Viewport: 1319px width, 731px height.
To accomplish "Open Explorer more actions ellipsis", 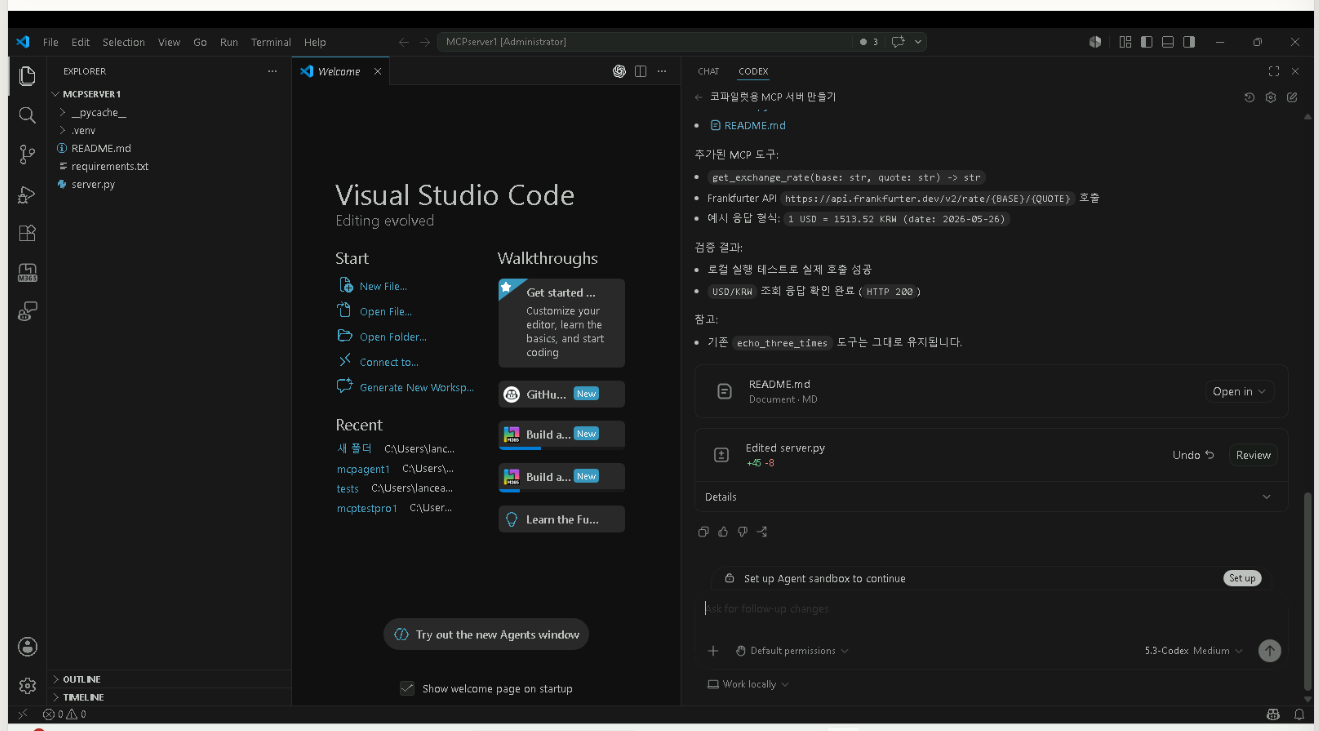I will tap(272, 71).
